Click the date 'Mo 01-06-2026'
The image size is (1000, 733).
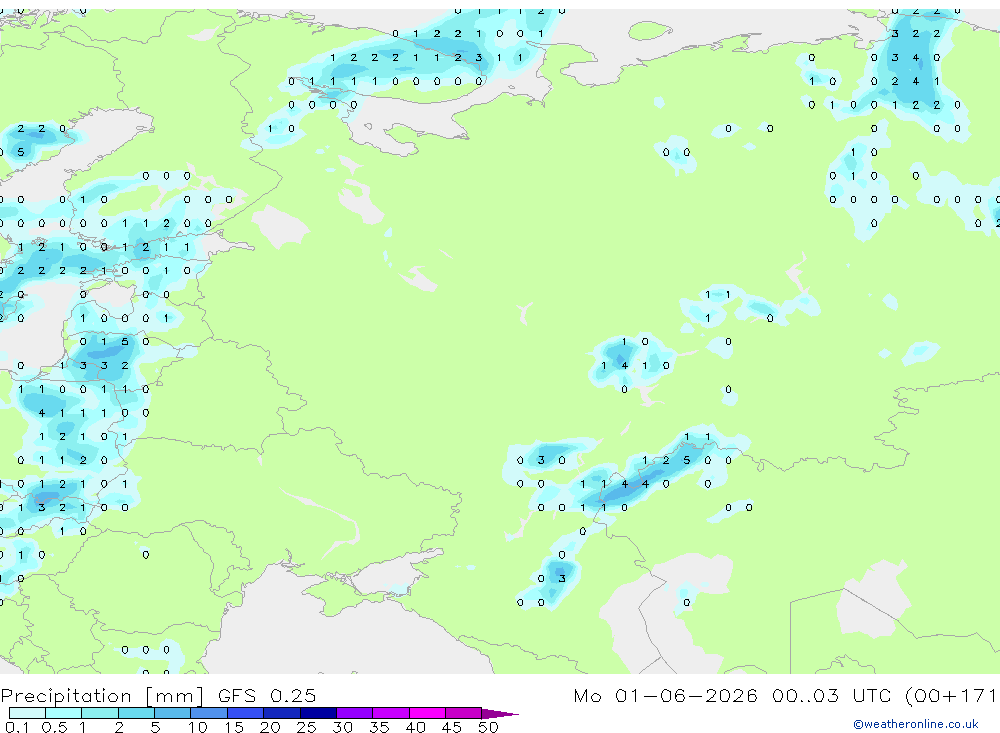pos(665,695)
